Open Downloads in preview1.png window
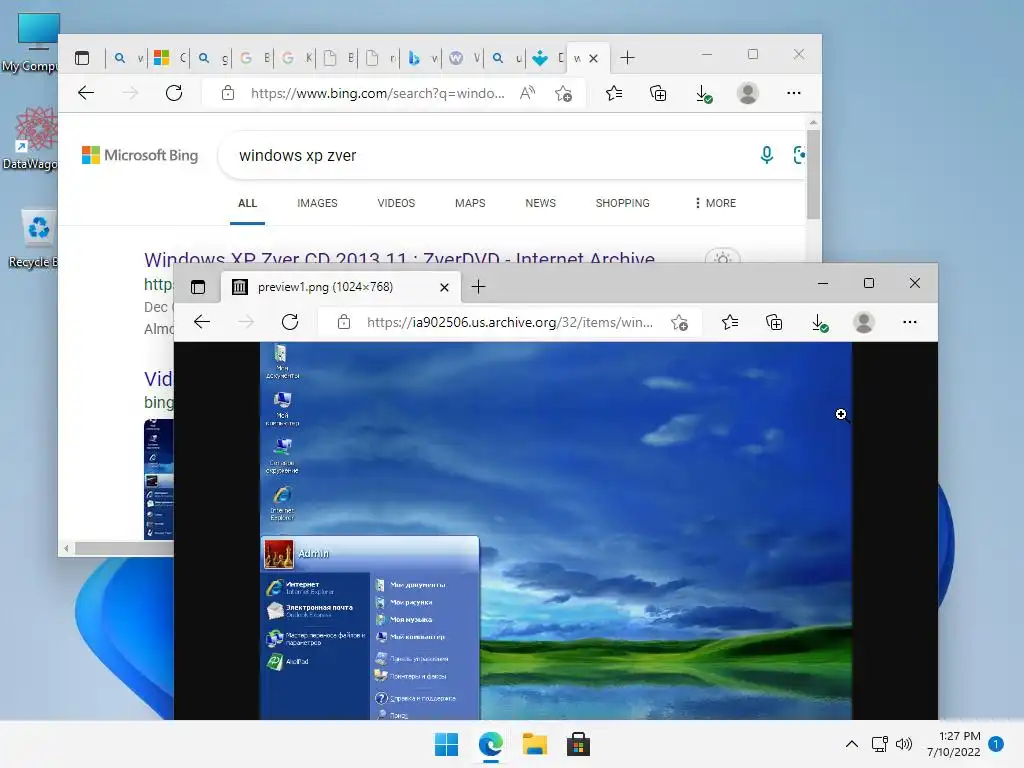Screen dimensions: 1024x768 coord(819,321)
